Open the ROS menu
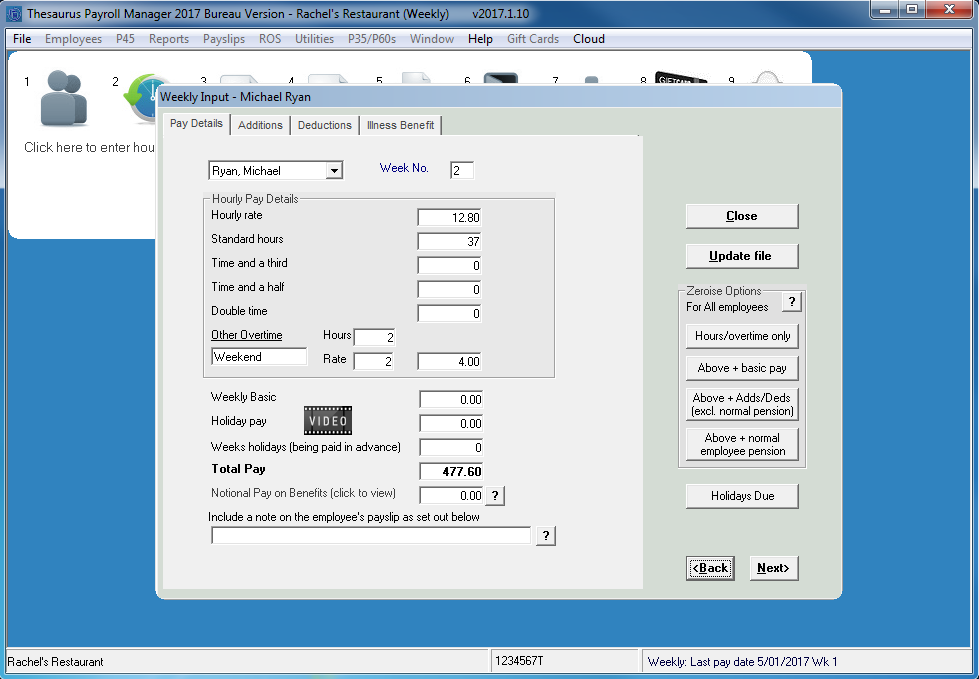Screen dimensions: 979x679 [x=270, y=39]
